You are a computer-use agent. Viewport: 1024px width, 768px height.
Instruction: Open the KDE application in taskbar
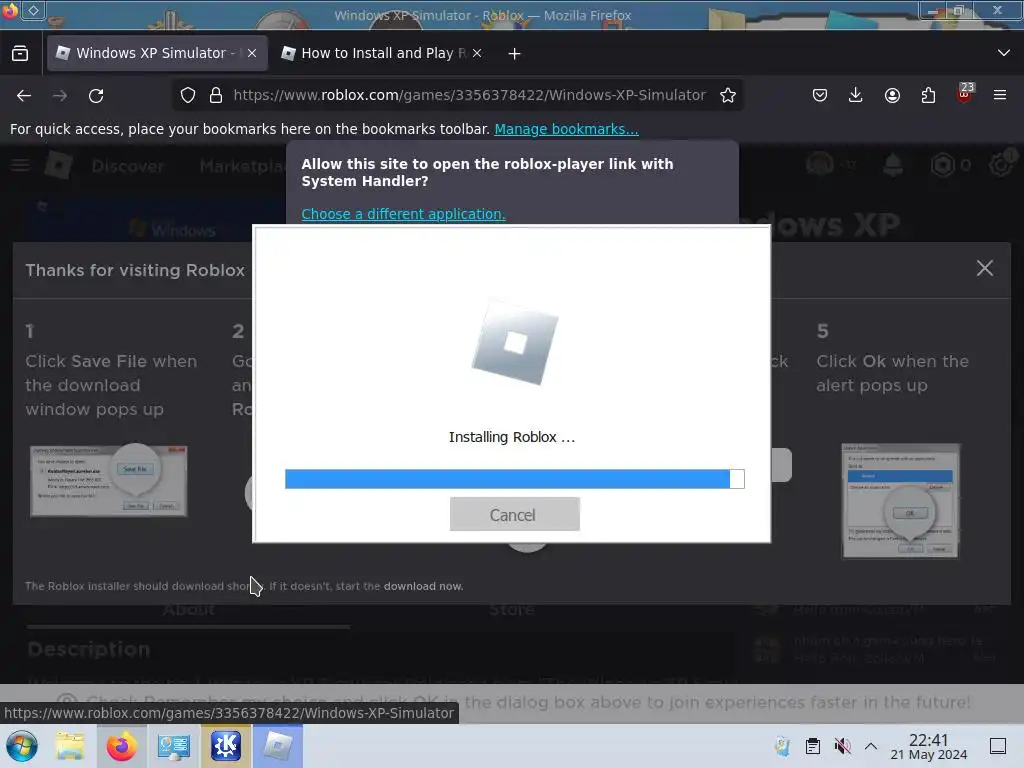225,746
